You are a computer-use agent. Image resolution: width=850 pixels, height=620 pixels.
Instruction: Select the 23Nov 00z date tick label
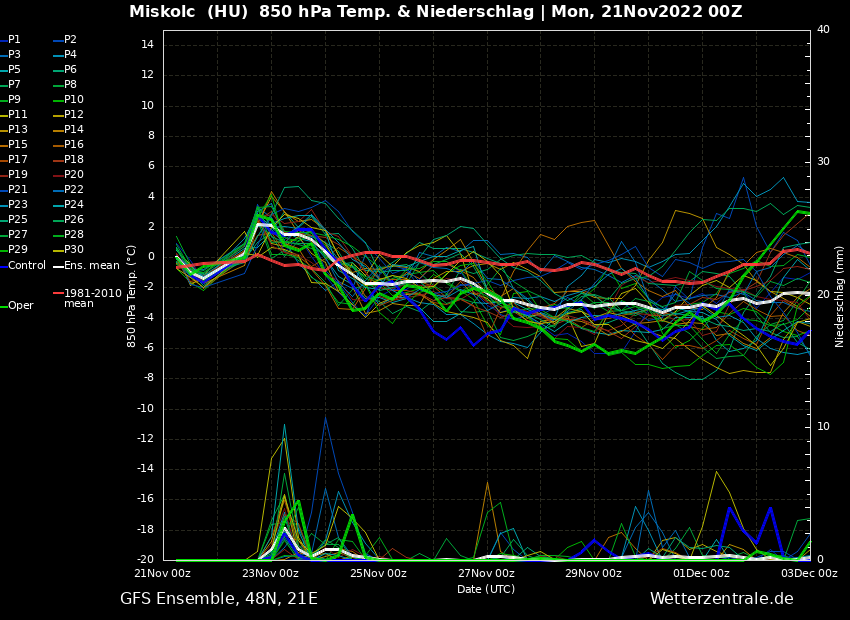[x=271, y=574]
